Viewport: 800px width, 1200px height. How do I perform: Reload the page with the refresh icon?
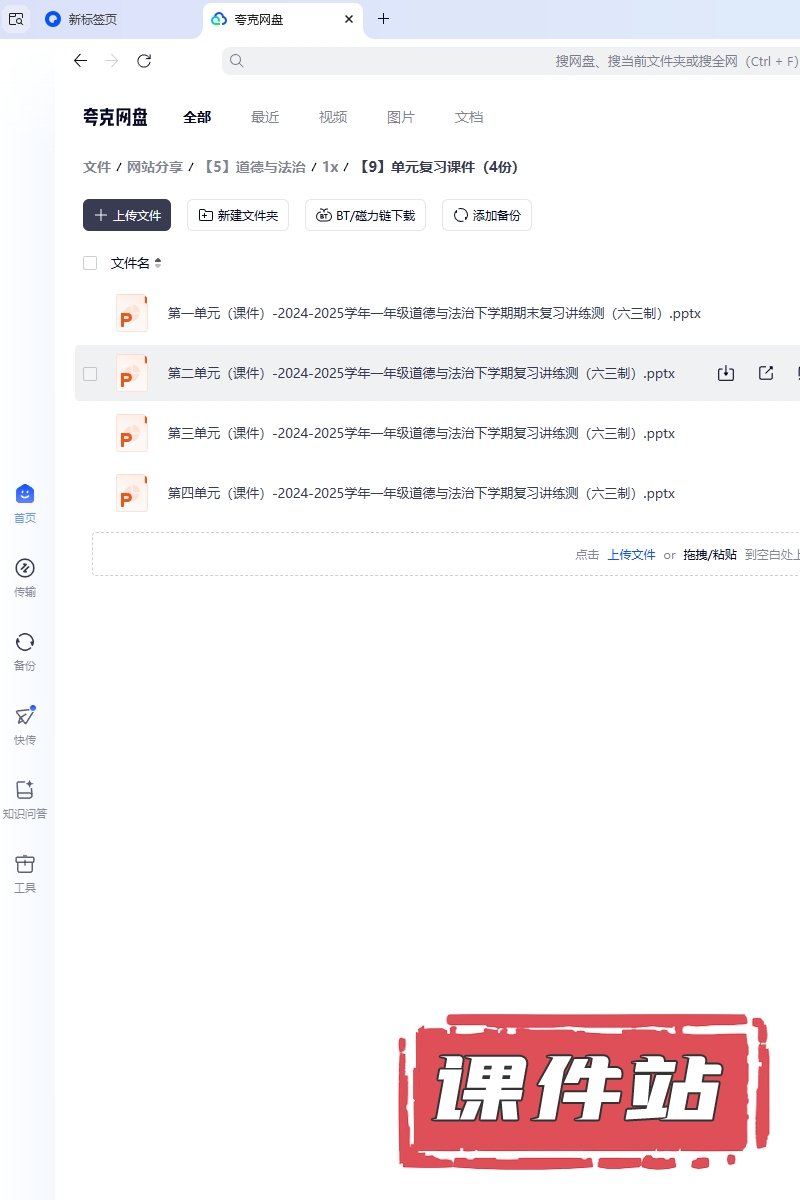[144, 61]
